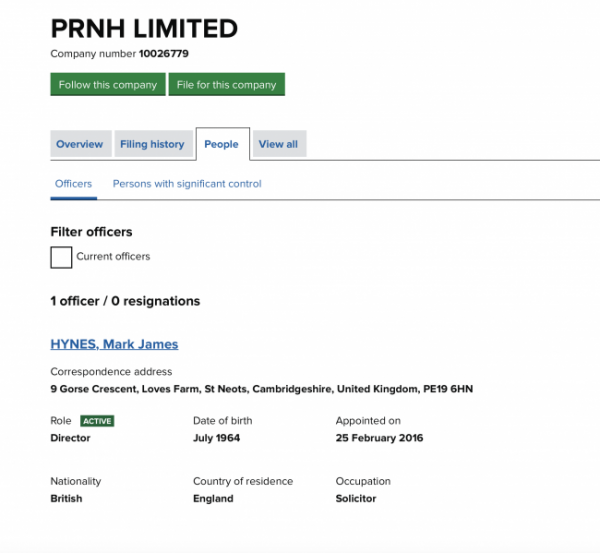The height and width of the screenshot is (553, 600).
Task: Open HYNES, Mark James officer link
Action: point(114,344)
